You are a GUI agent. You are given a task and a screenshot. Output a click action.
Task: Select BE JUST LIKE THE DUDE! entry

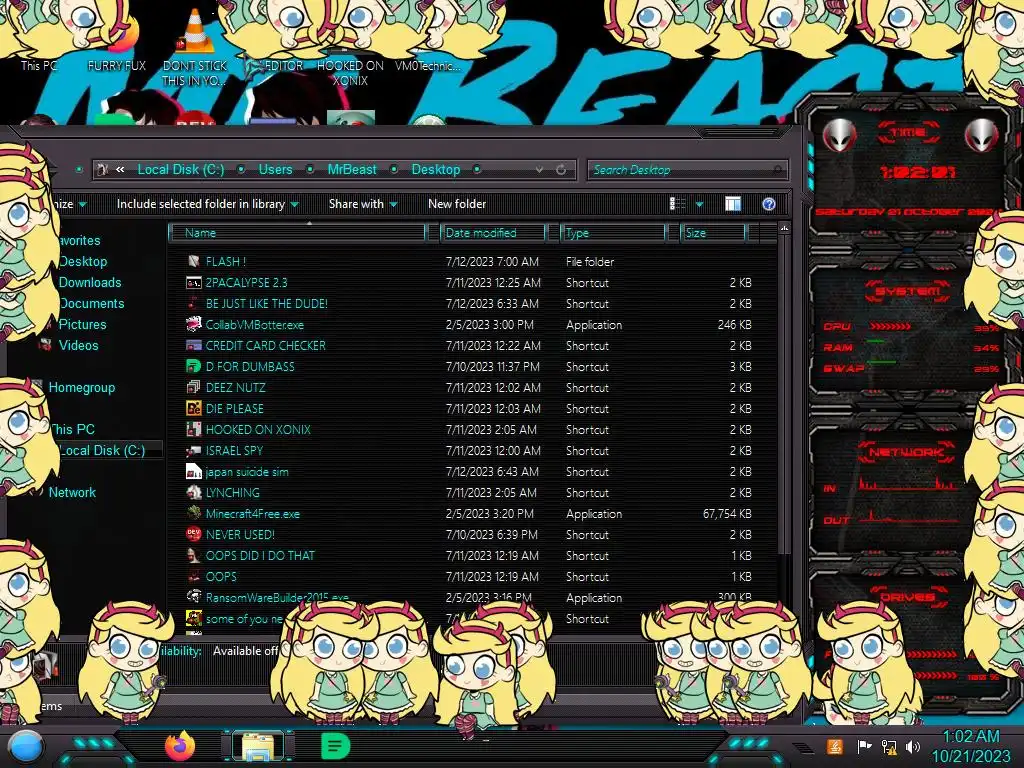click(x=266, y=304)
